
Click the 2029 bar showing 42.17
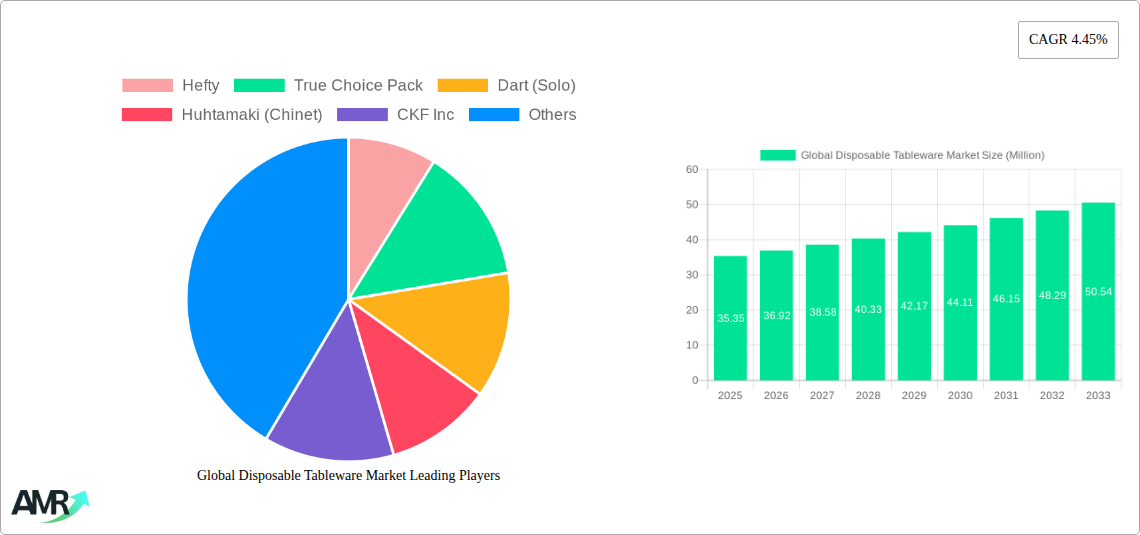(x=914, y=306)
